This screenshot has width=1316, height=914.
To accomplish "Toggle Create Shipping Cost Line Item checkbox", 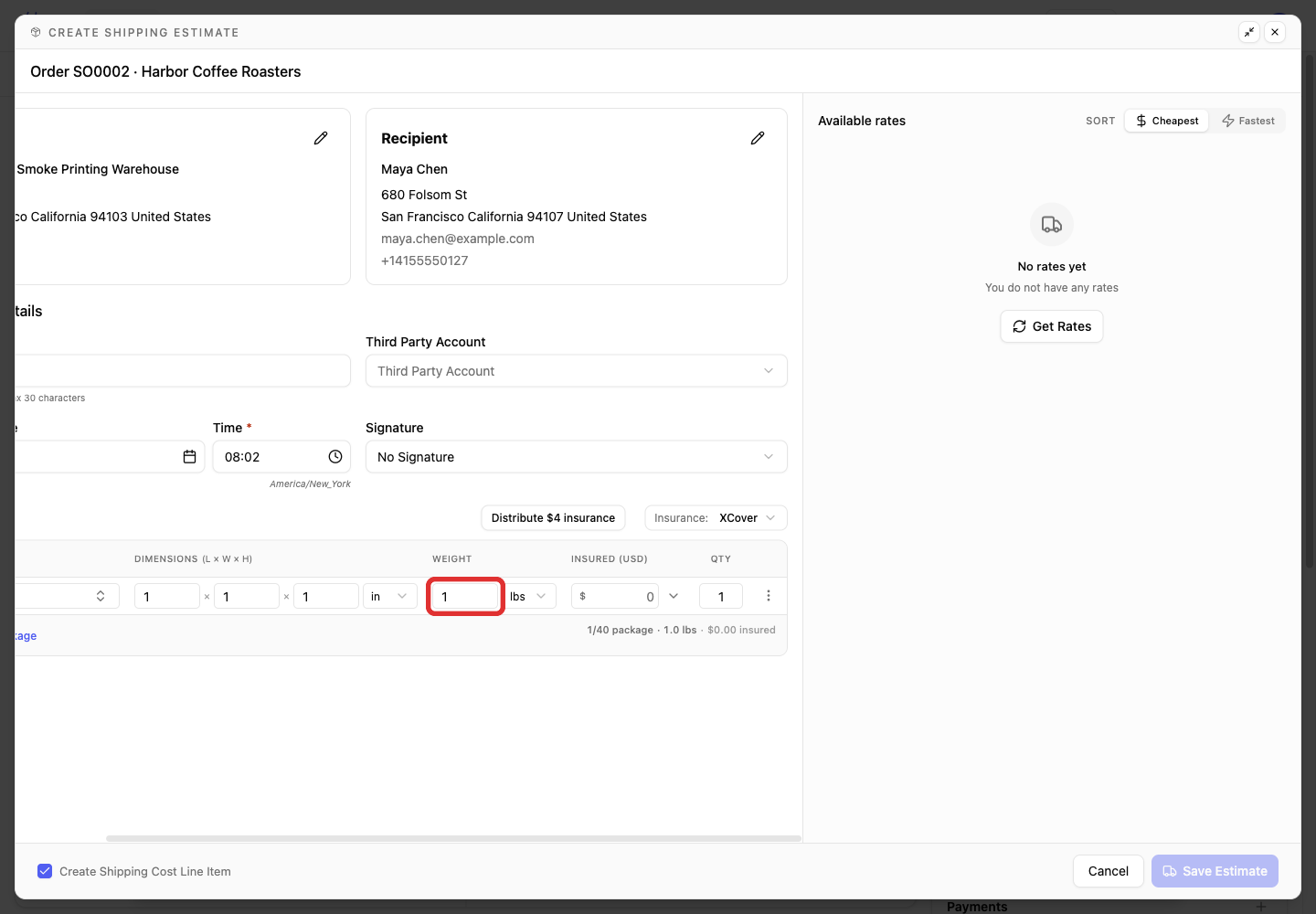I will tap(45, 871).
